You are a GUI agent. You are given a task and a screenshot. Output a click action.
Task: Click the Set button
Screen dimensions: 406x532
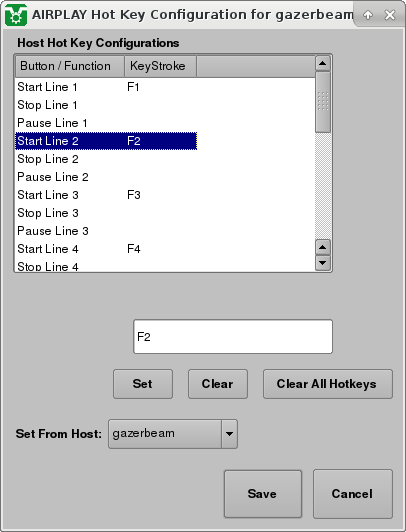pos(143,384)
